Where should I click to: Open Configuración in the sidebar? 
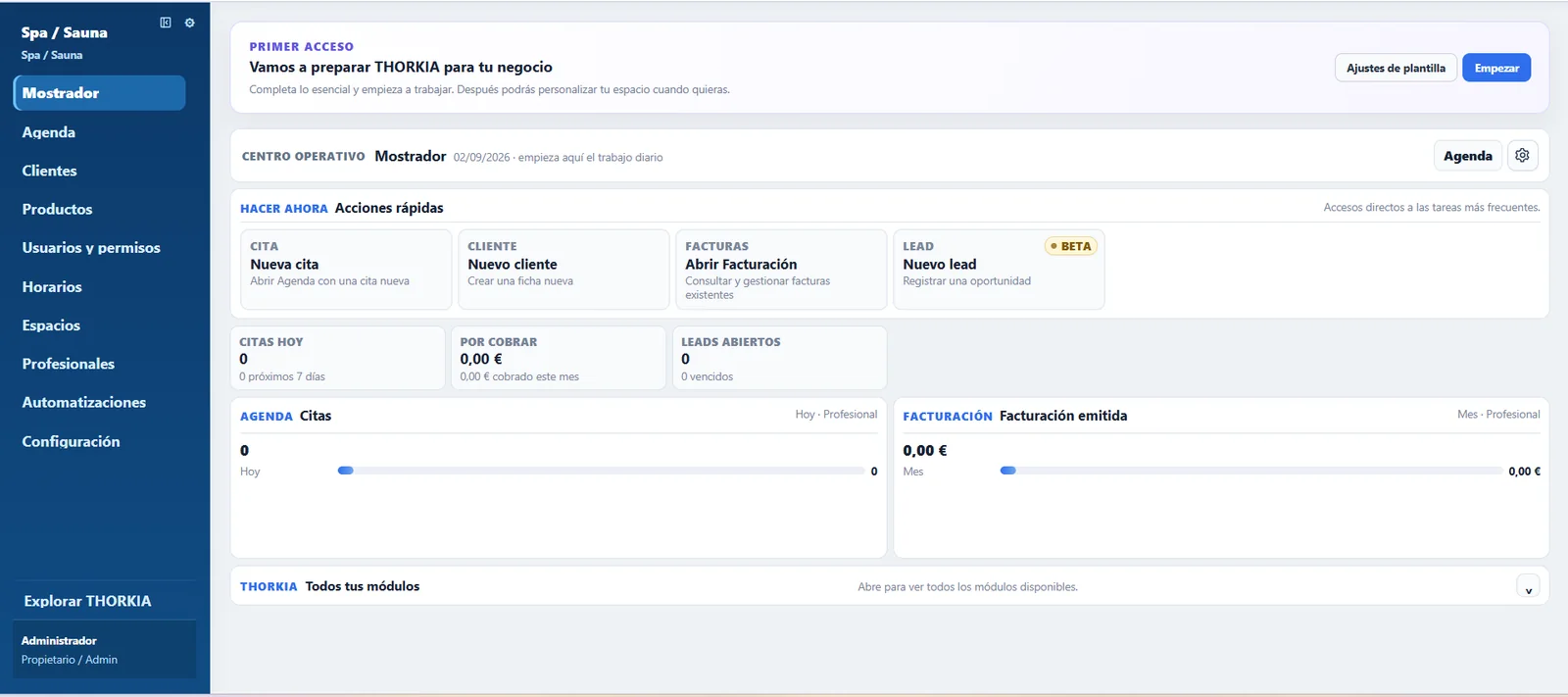[72, 441]
